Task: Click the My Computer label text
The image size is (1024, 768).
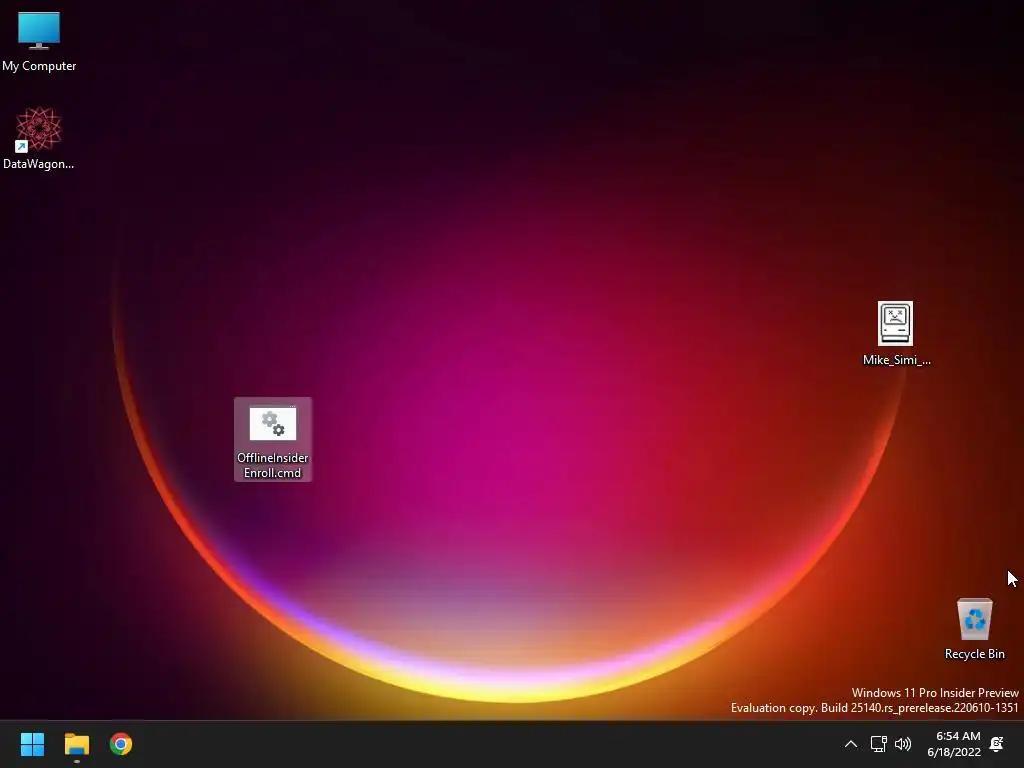Action: coord(39,66)
